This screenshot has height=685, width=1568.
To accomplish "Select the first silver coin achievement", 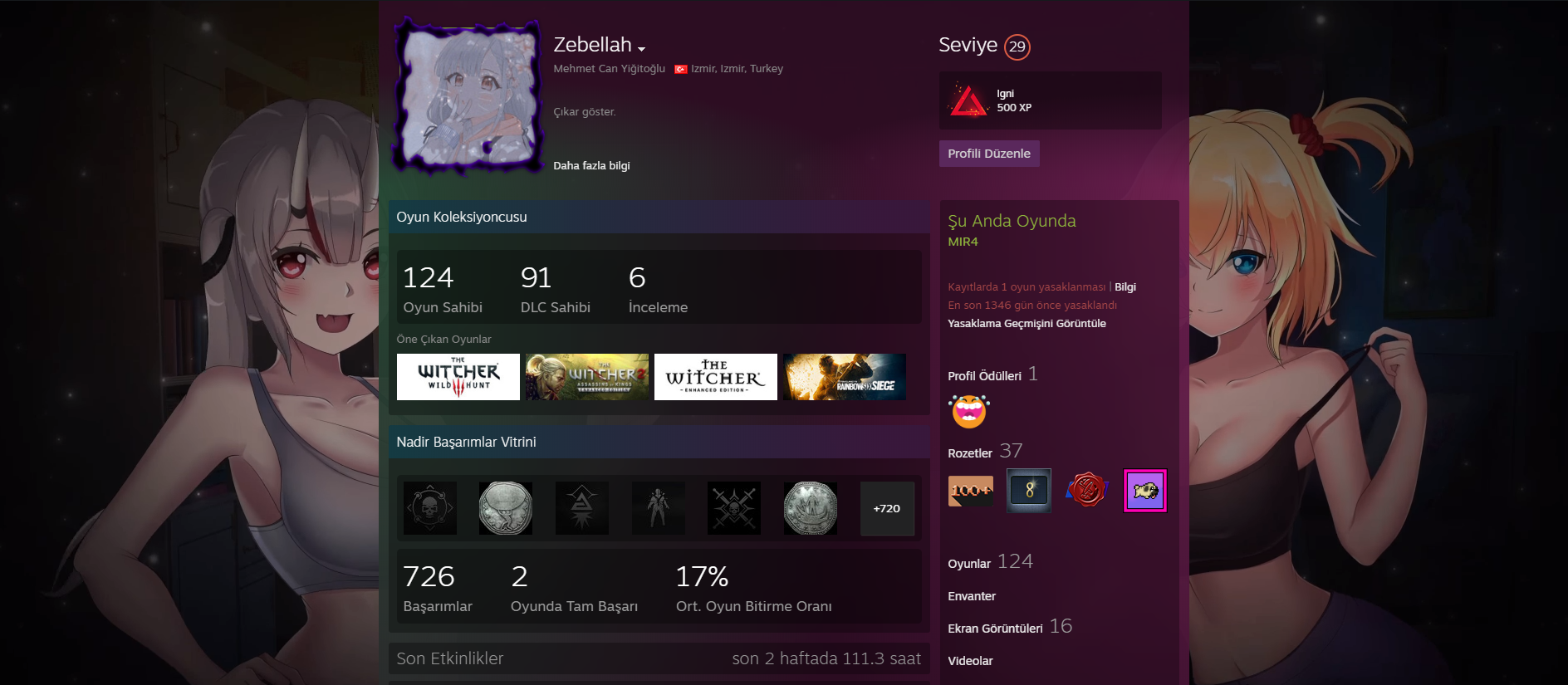I will click(506, 508).
